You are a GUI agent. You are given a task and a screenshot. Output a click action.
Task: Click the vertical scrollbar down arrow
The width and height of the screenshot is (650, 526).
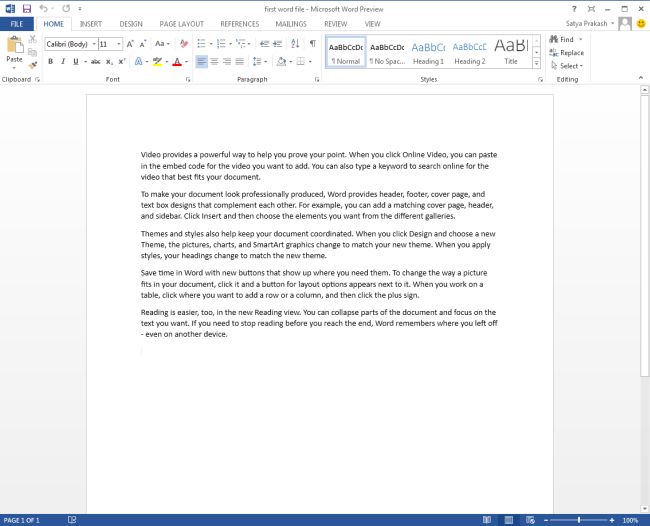click(x=644, y=508)
